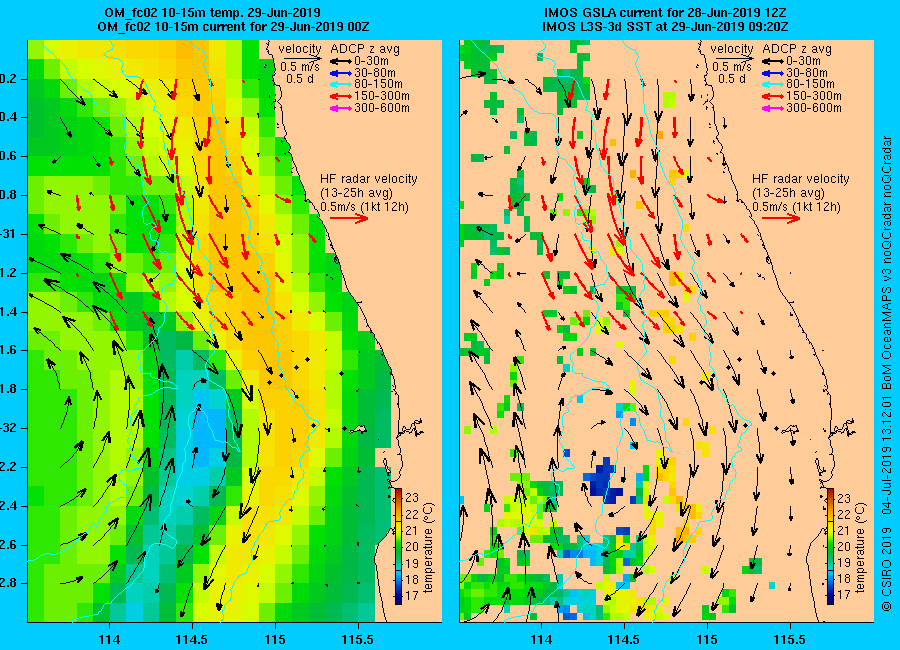Click the '-31' latitude label on left axis
The image size is (900, 650).
click(11, 234)
